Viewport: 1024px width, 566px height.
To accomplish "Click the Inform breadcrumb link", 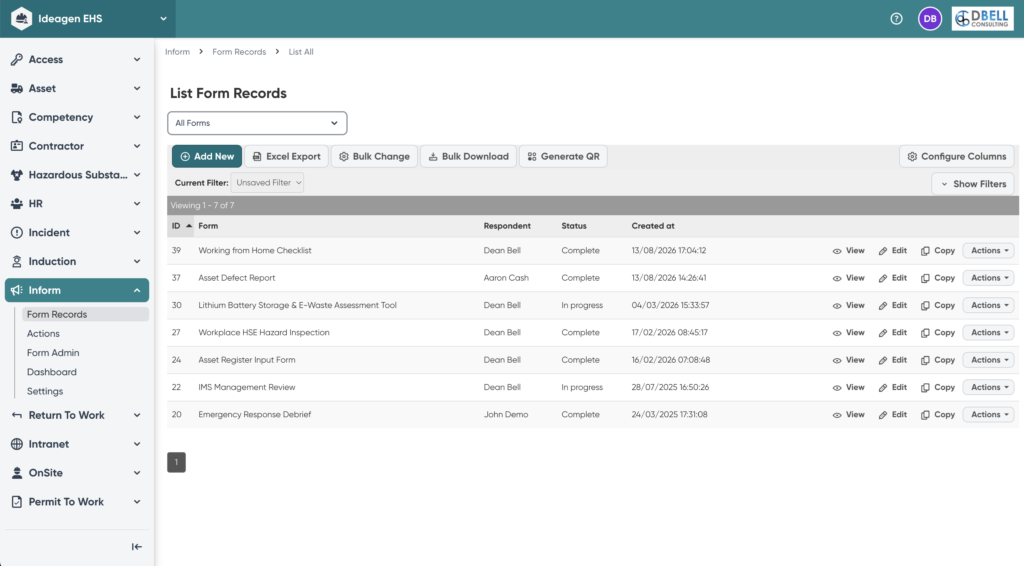I will [x=177, y=52].
